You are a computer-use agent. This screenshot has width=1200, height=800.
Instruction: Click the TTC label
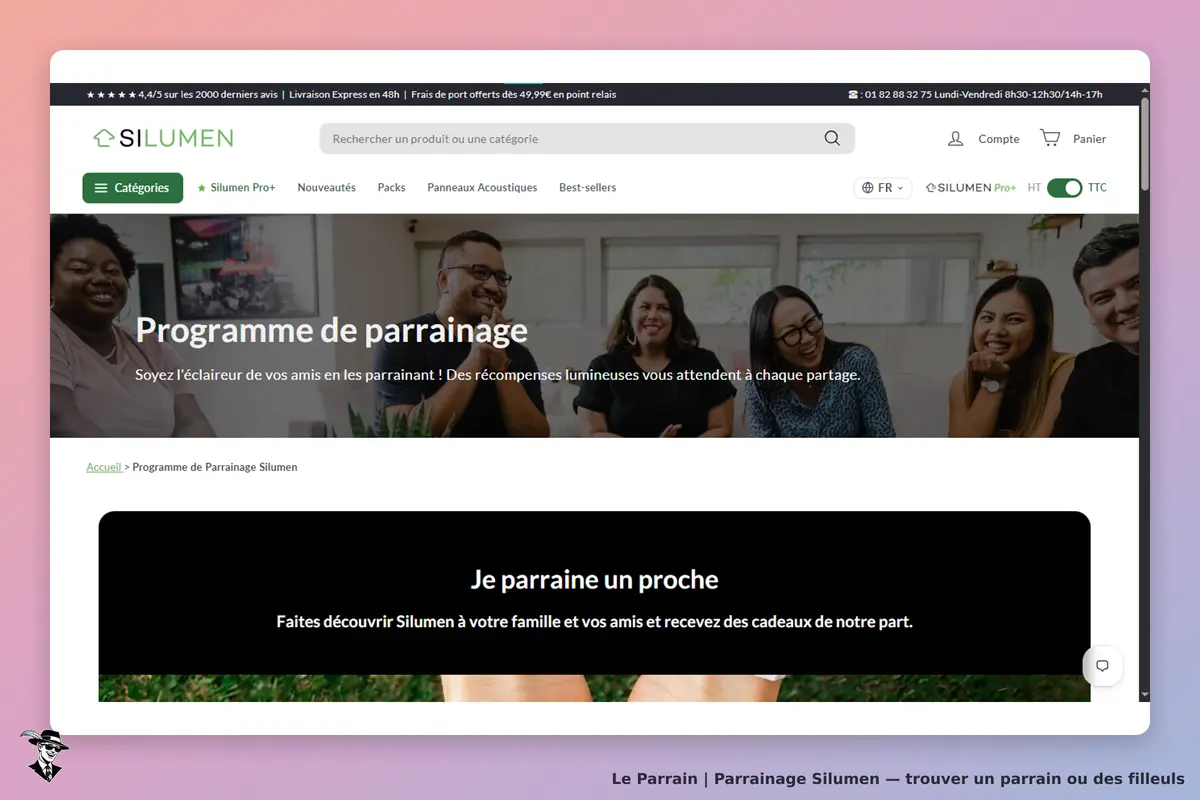(1097, 188)
